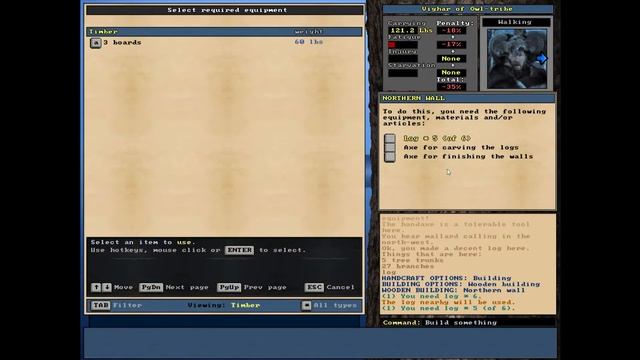Check the 'Axe for finishing the walls' box

(x=389, y=157)
